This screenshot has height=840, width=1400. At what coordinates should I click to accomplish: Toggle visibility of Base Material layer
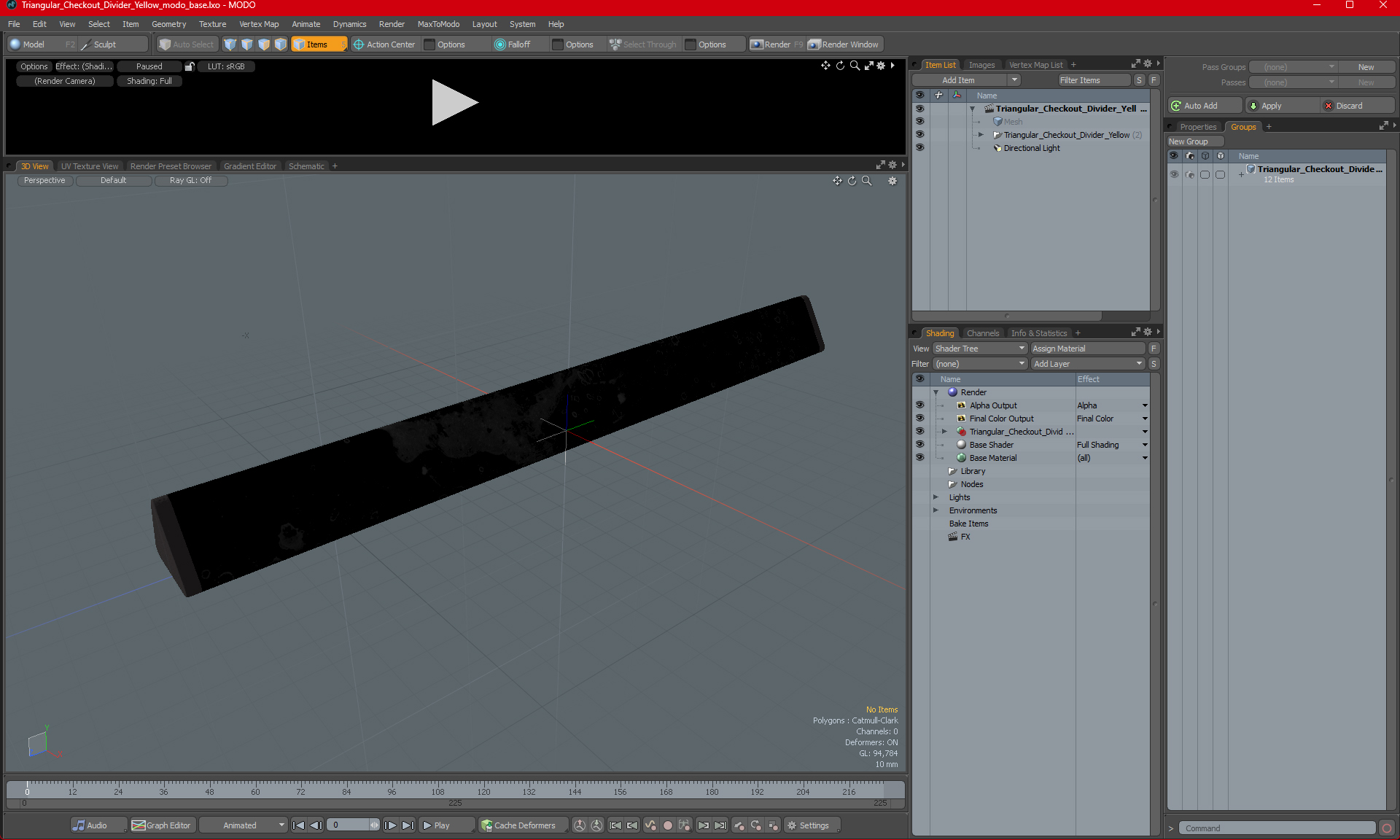(x=919, y=458)
